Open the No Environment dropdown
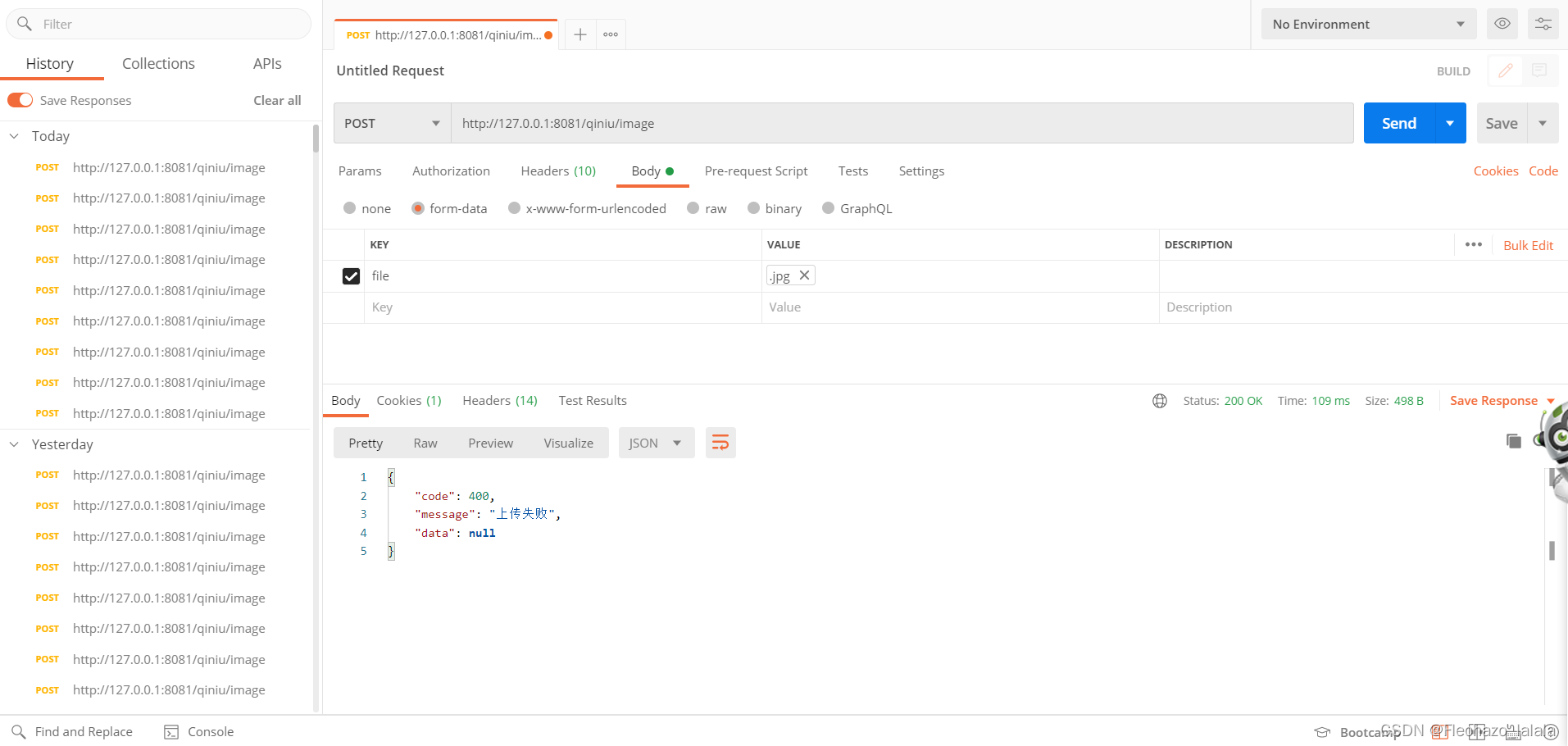Image resolution: width=1568 pixels, height=746 pixels. click(1369, 24)
